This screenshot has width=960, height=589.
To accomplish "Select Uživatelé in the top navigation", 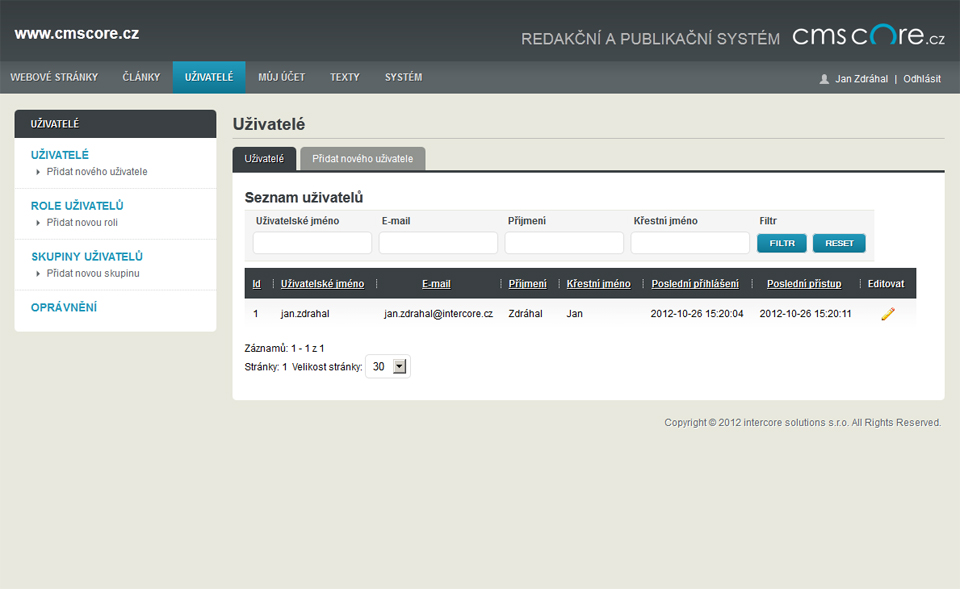I will [209, 77].
